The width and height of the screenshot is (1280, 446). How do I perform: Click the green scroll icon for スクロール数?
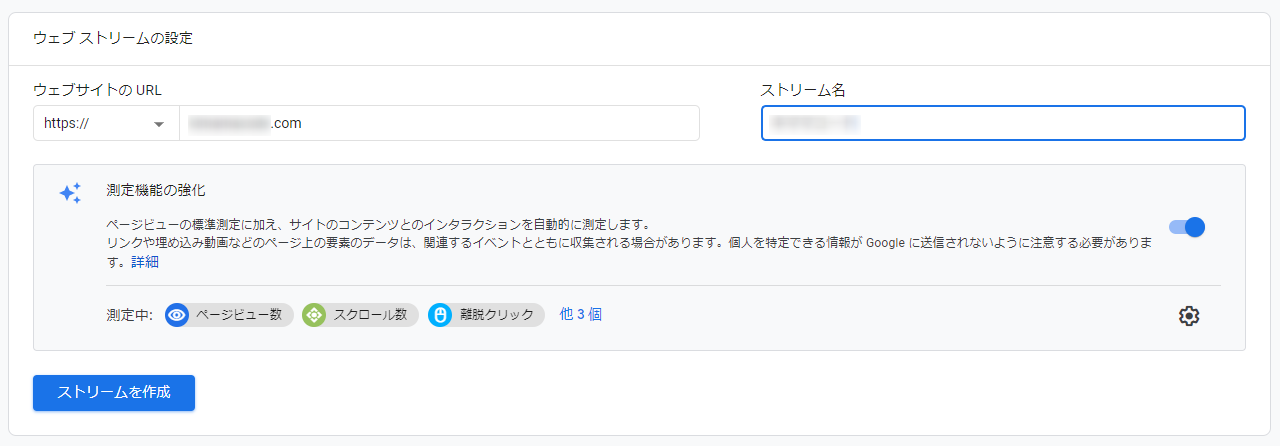point(314,315)
